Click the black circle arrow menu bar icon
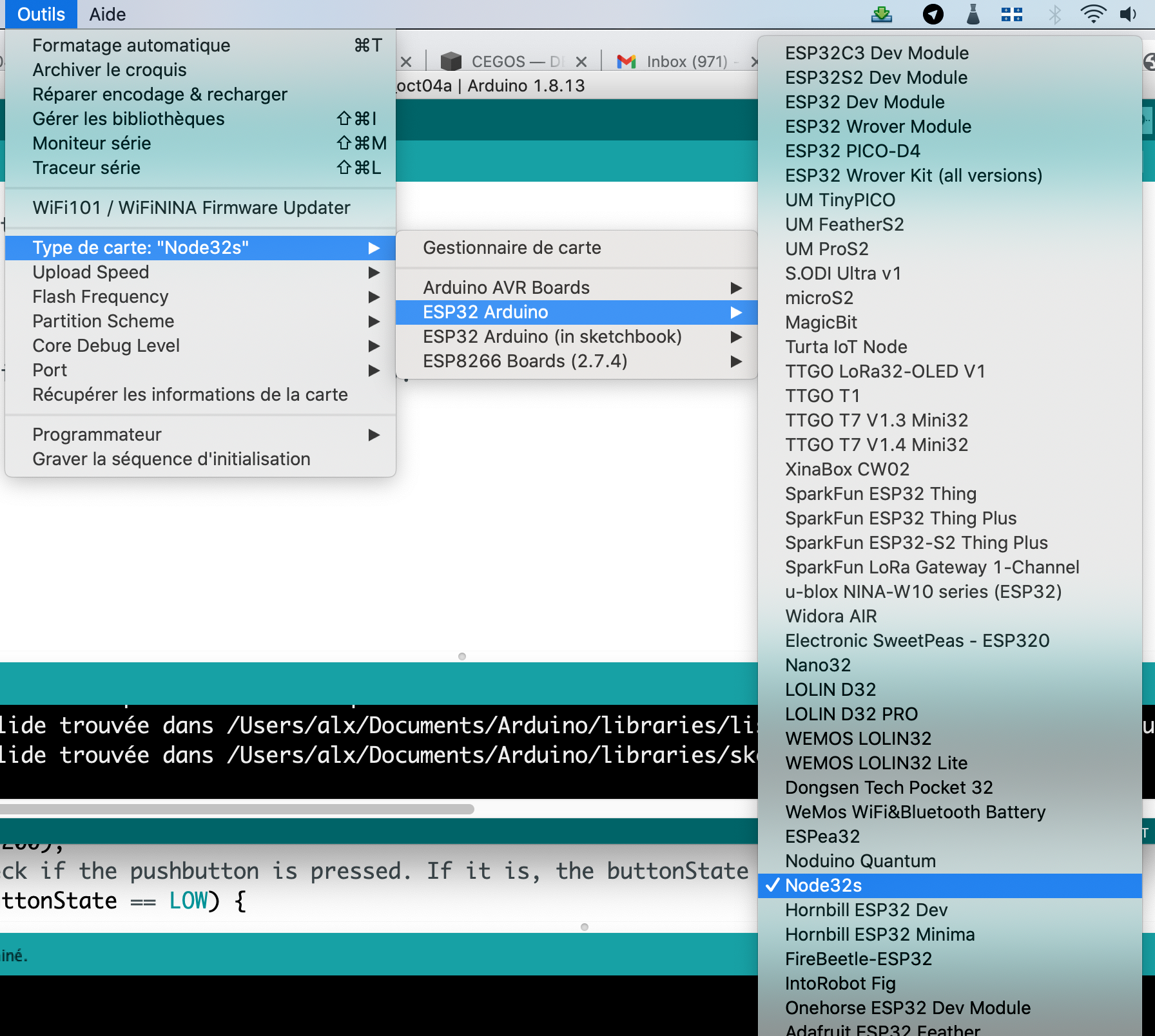This screenshot has width=1155, height=1036. 933,14
